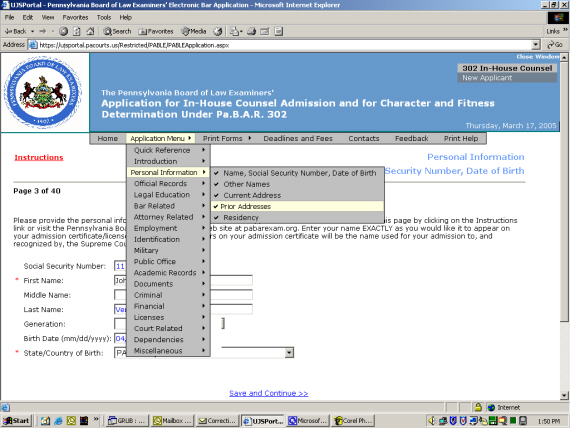Image resolution: width=570 pixels, height=428 pixels.
Task: Click the page icon in the address bar
Action: [x=33, y=45]
